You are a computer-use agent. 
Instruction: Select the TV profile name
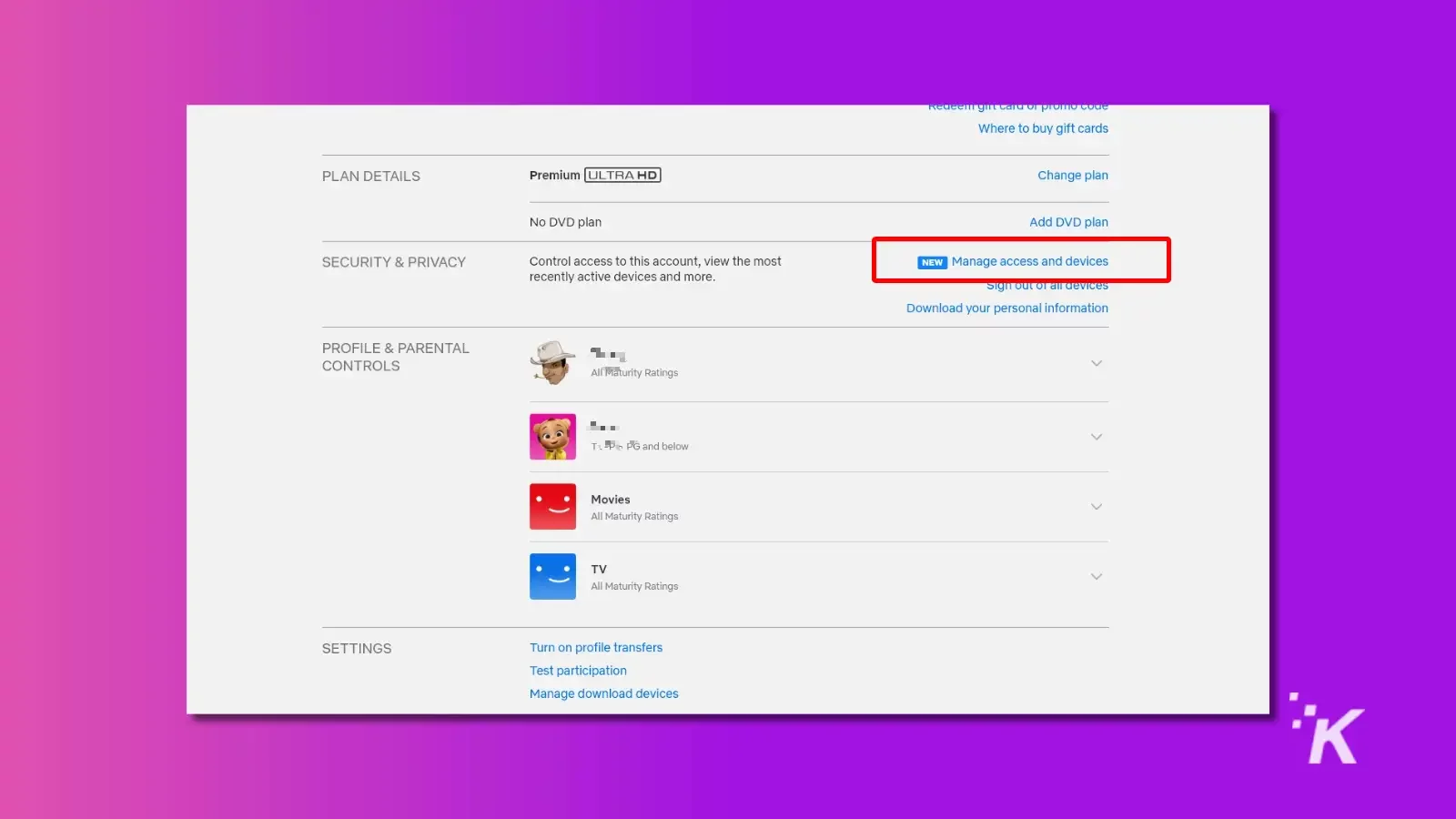coord(599,570)
